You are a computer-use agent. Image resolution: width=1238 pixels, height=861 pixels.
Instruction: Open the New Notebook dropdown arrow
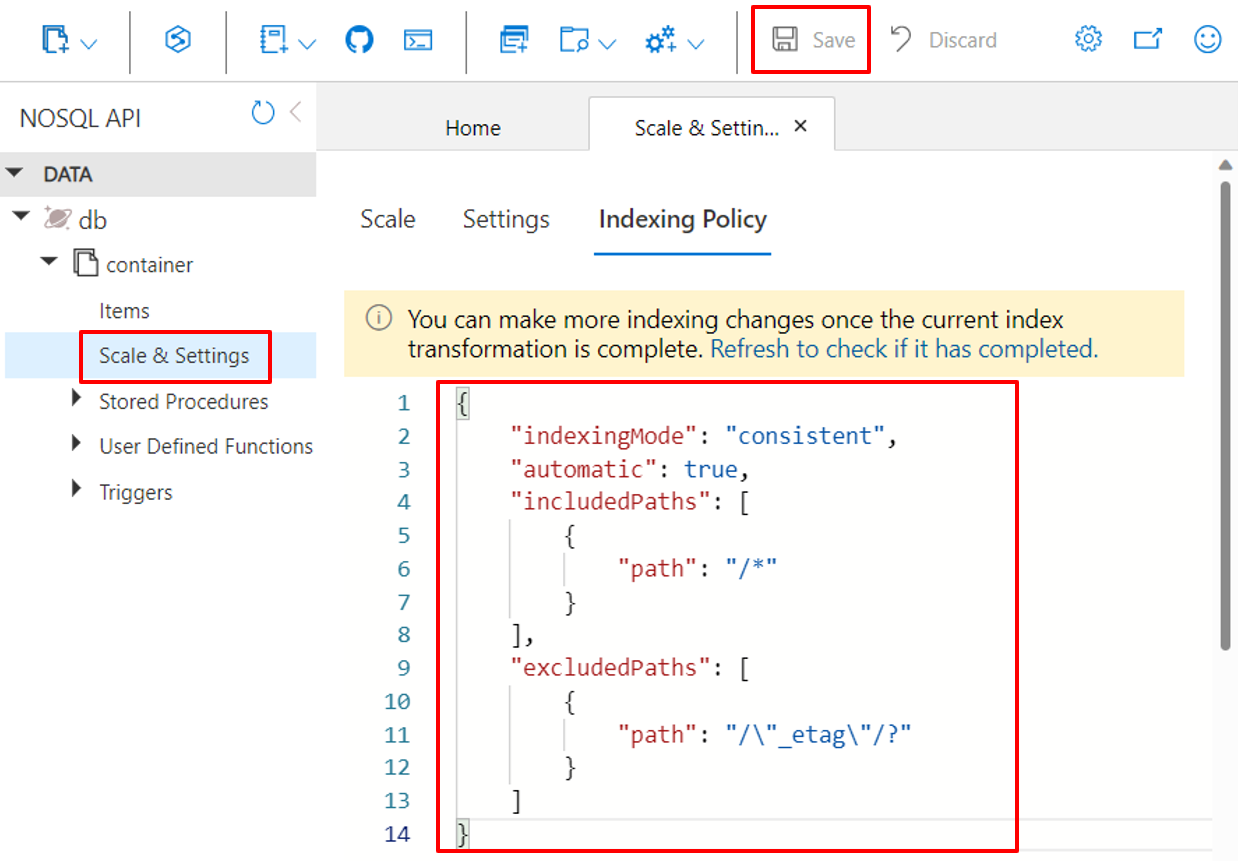tap(307, 44)
